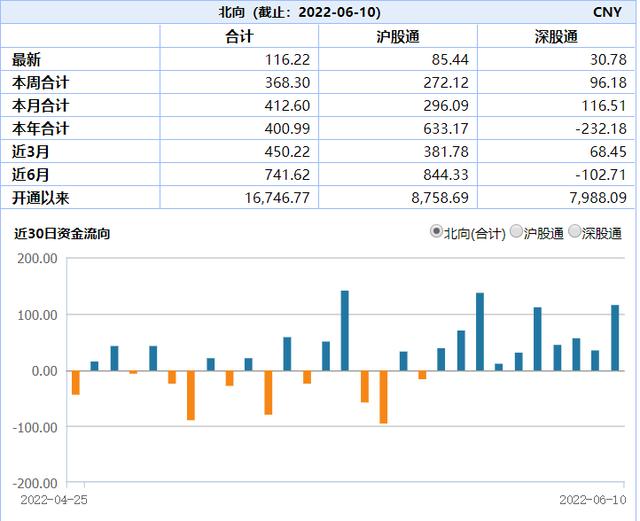Screen dimensions: 640x521
Task: Select the 沪股通 radio button
Action: pyautogui.click(x=516, y=232)
